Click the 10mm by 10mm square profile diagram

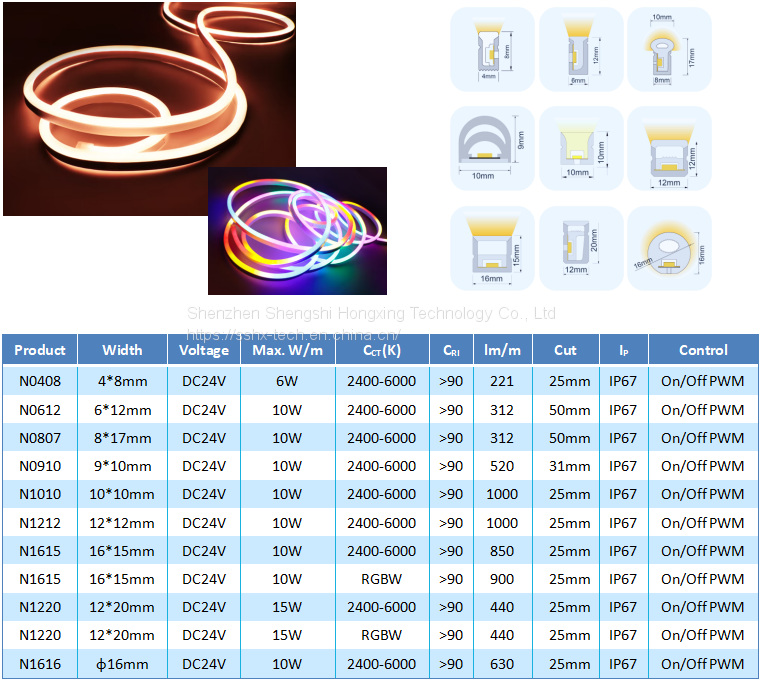[x=577, y=148]
